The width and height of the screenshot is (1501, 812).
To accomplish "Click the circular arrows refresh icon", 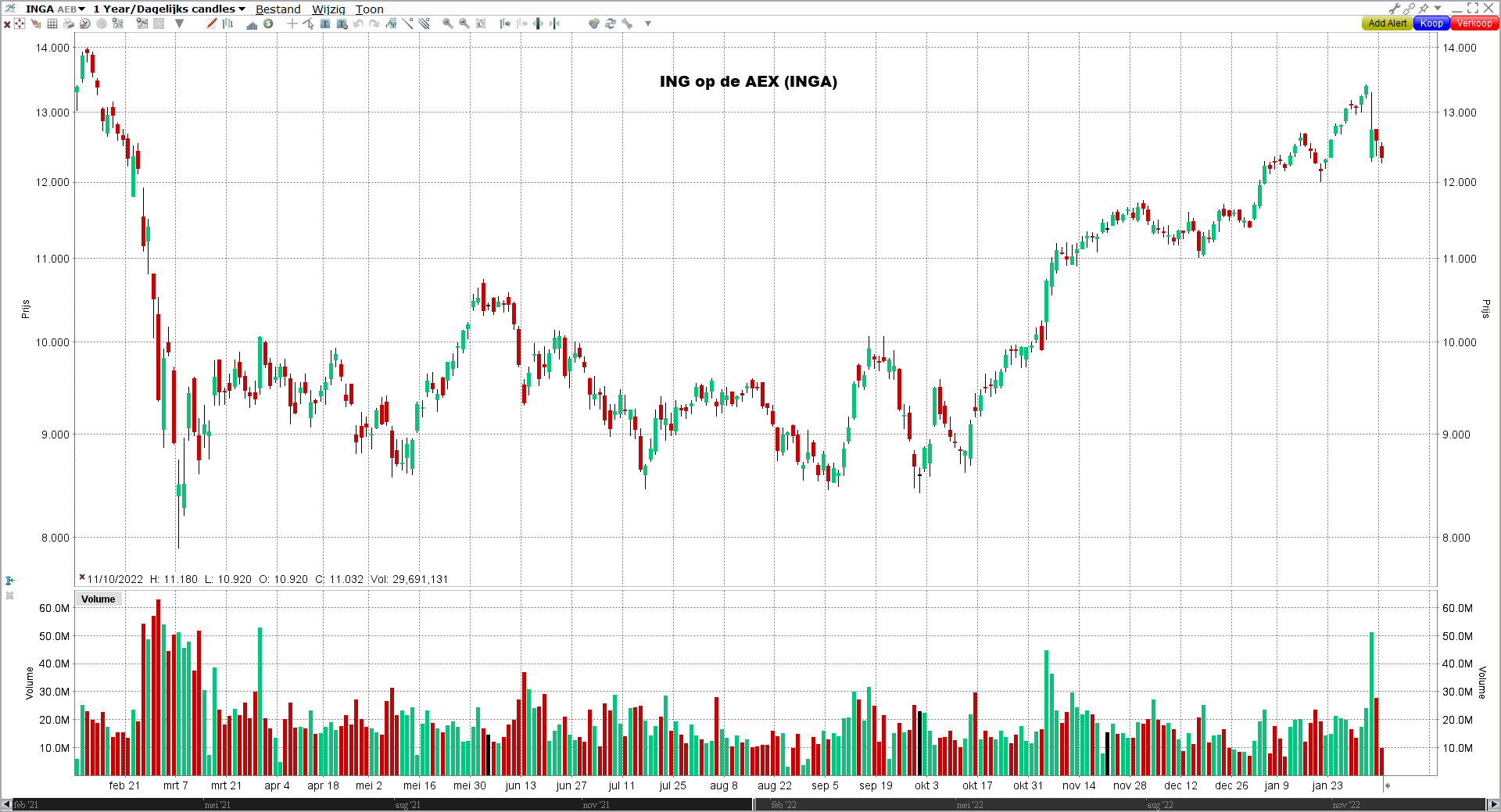I will pyautogui.click(x=611, y=23).
